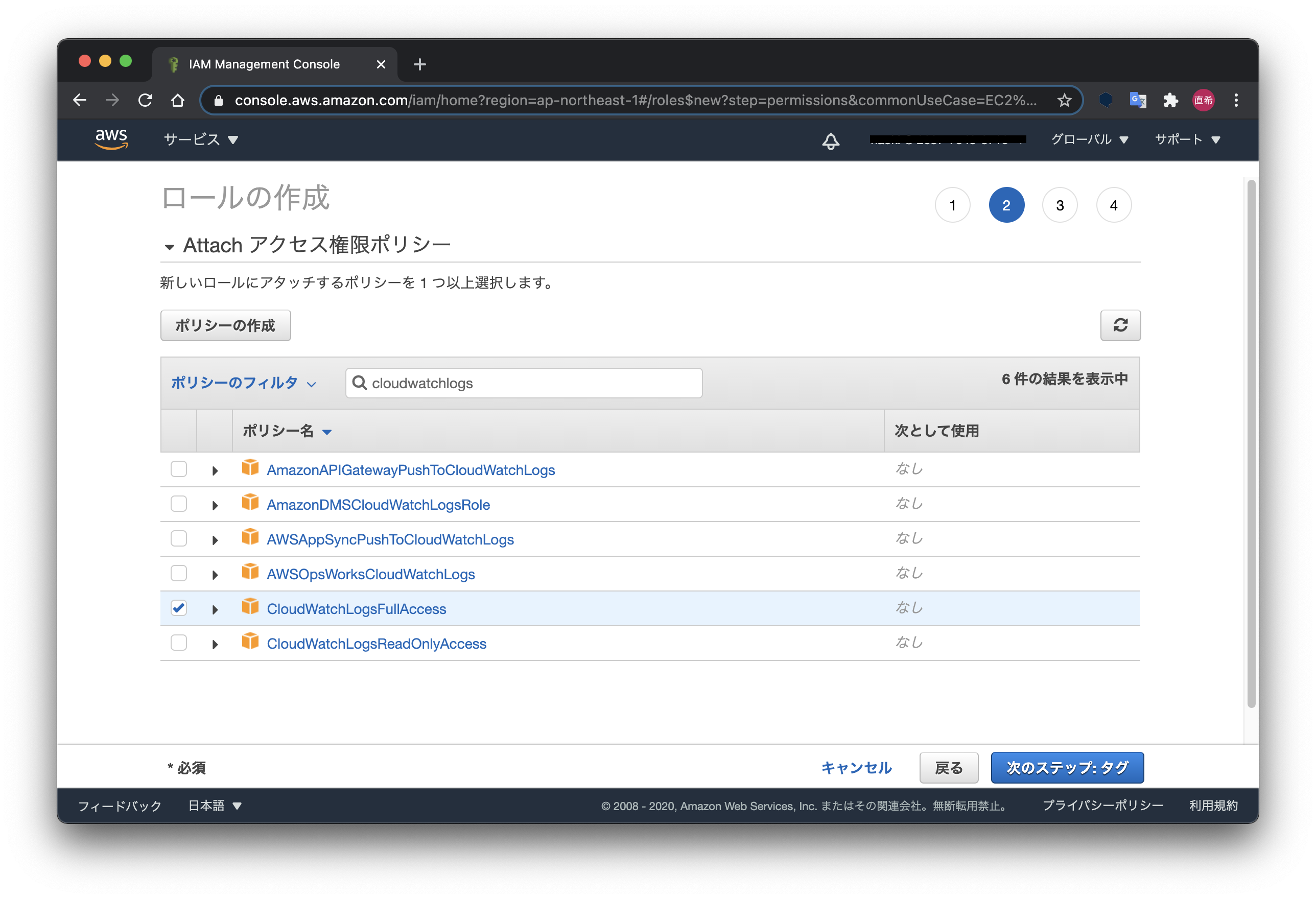This screenshot has height=899, width=1316.
Task: Click the 戻る button
Action: coord(949,768)
